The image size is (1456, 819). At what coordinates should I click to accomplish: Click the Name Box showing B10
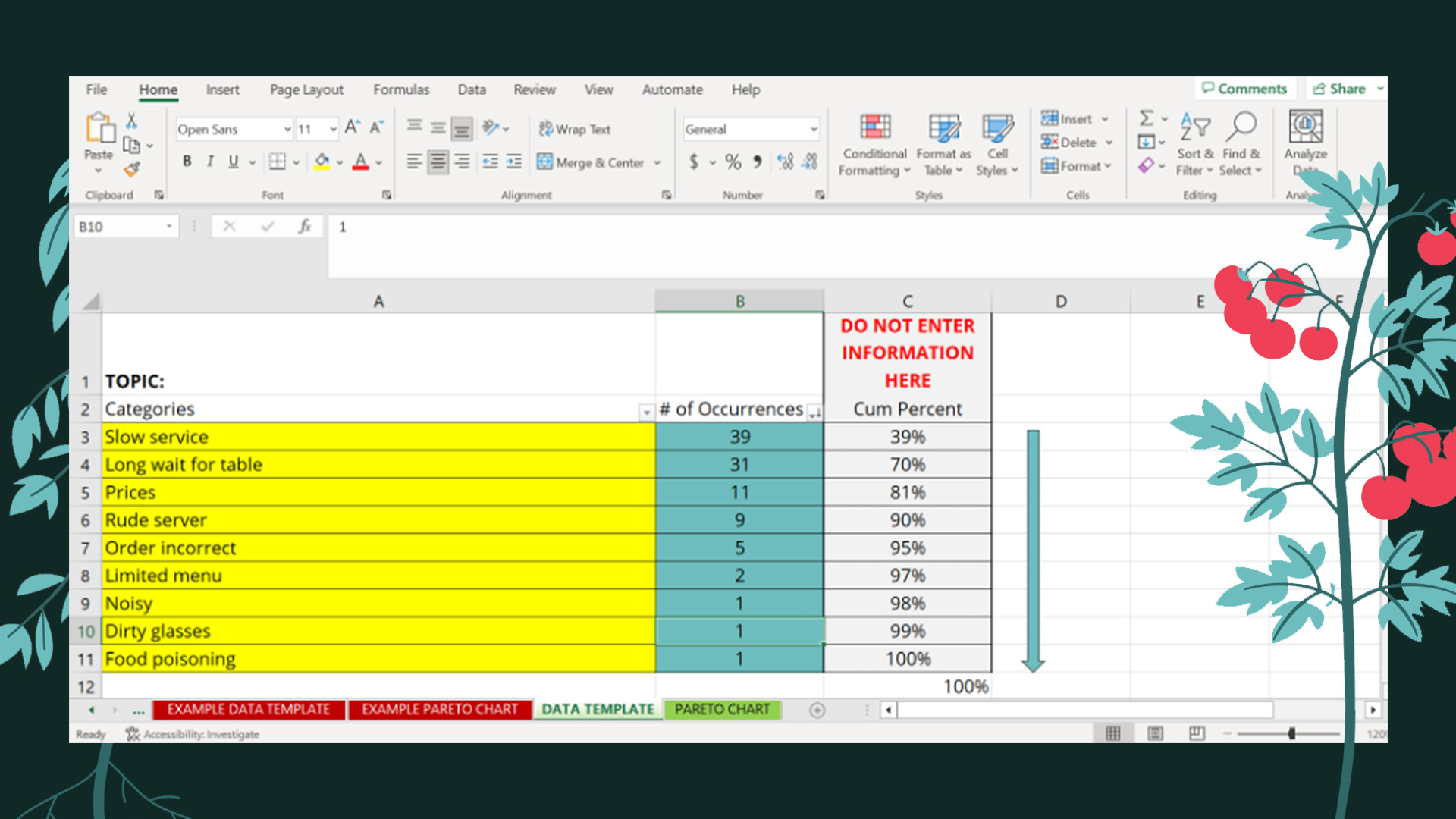126,227
